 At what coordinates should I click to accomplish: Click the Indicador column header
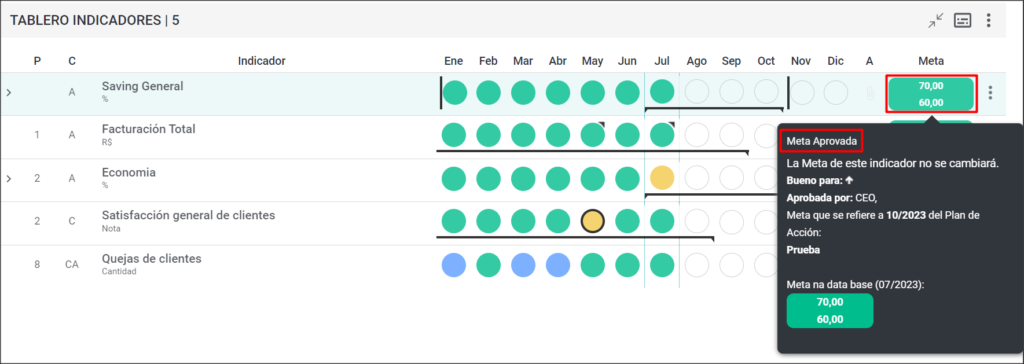coord(261,61)
